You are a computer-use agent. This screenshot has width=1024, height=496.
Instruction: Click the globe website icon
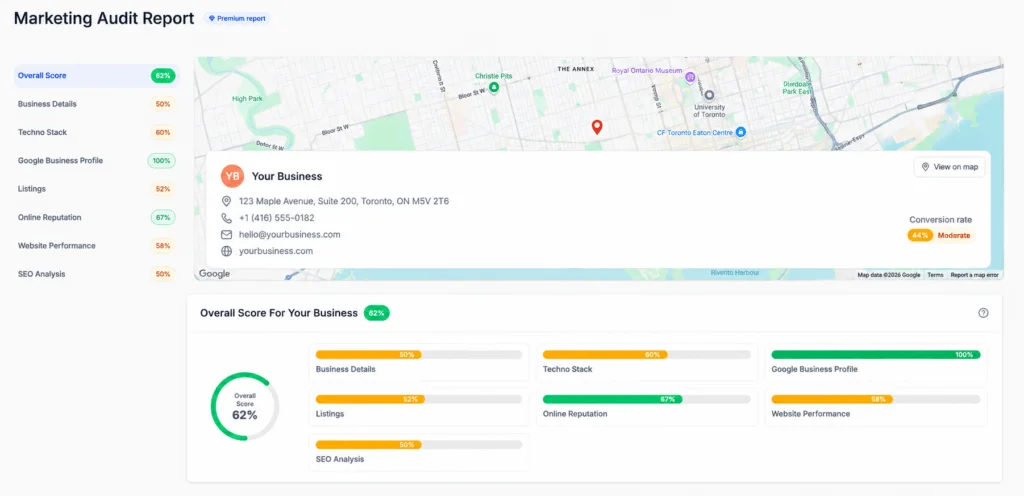tap(227, 251)
